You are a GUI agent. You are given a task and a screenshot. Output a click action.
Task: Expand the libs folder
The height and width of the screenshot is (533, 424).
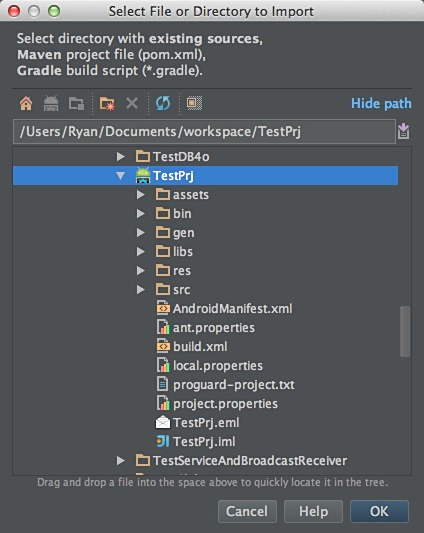pos(141,252)
